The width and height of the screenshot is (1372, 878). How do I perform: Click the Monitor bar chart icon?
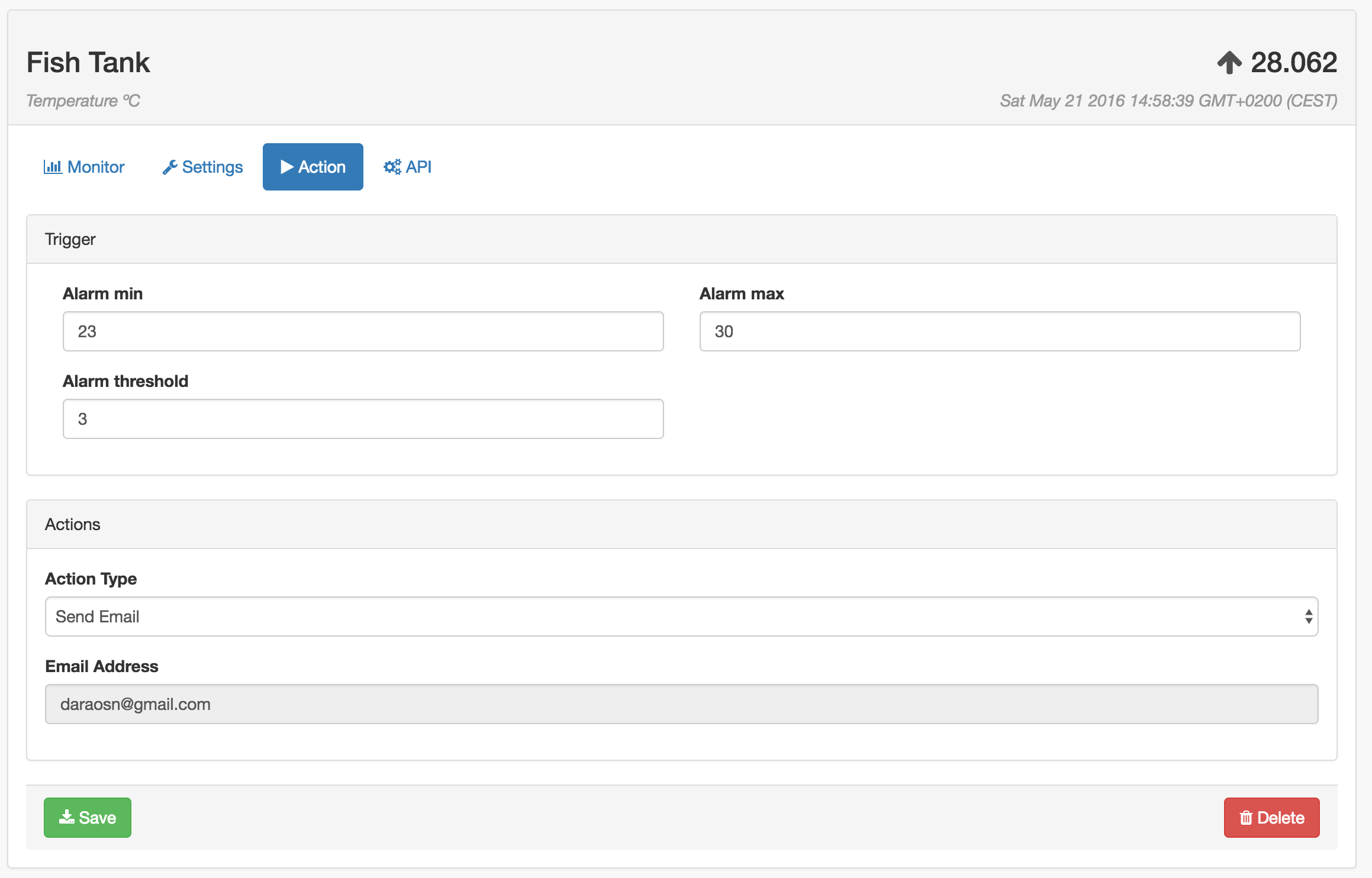pos(53,167)
